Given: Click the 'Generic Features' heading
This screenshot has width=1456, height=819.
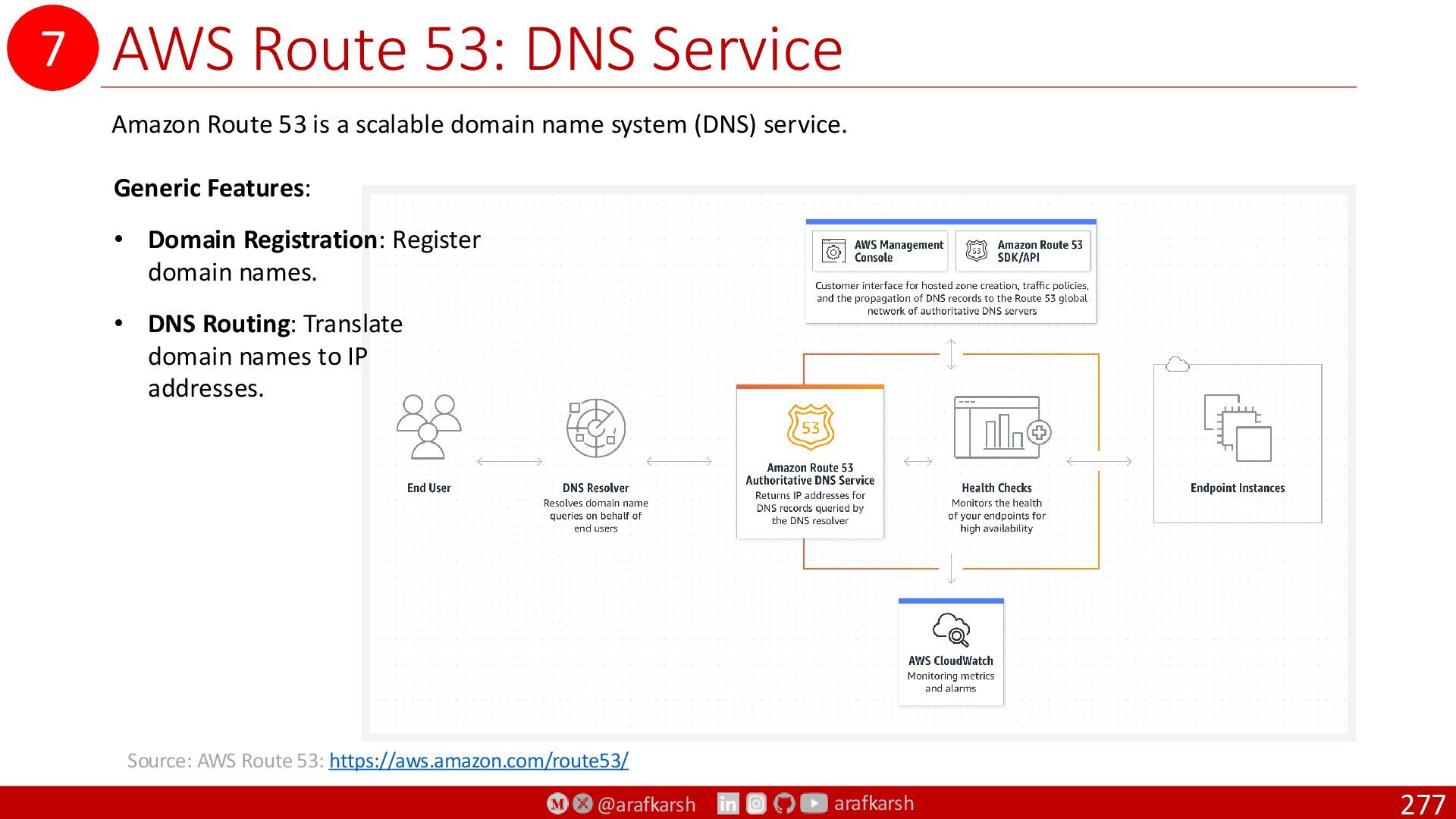Looking at the screenshot, I should coord(212,188).
